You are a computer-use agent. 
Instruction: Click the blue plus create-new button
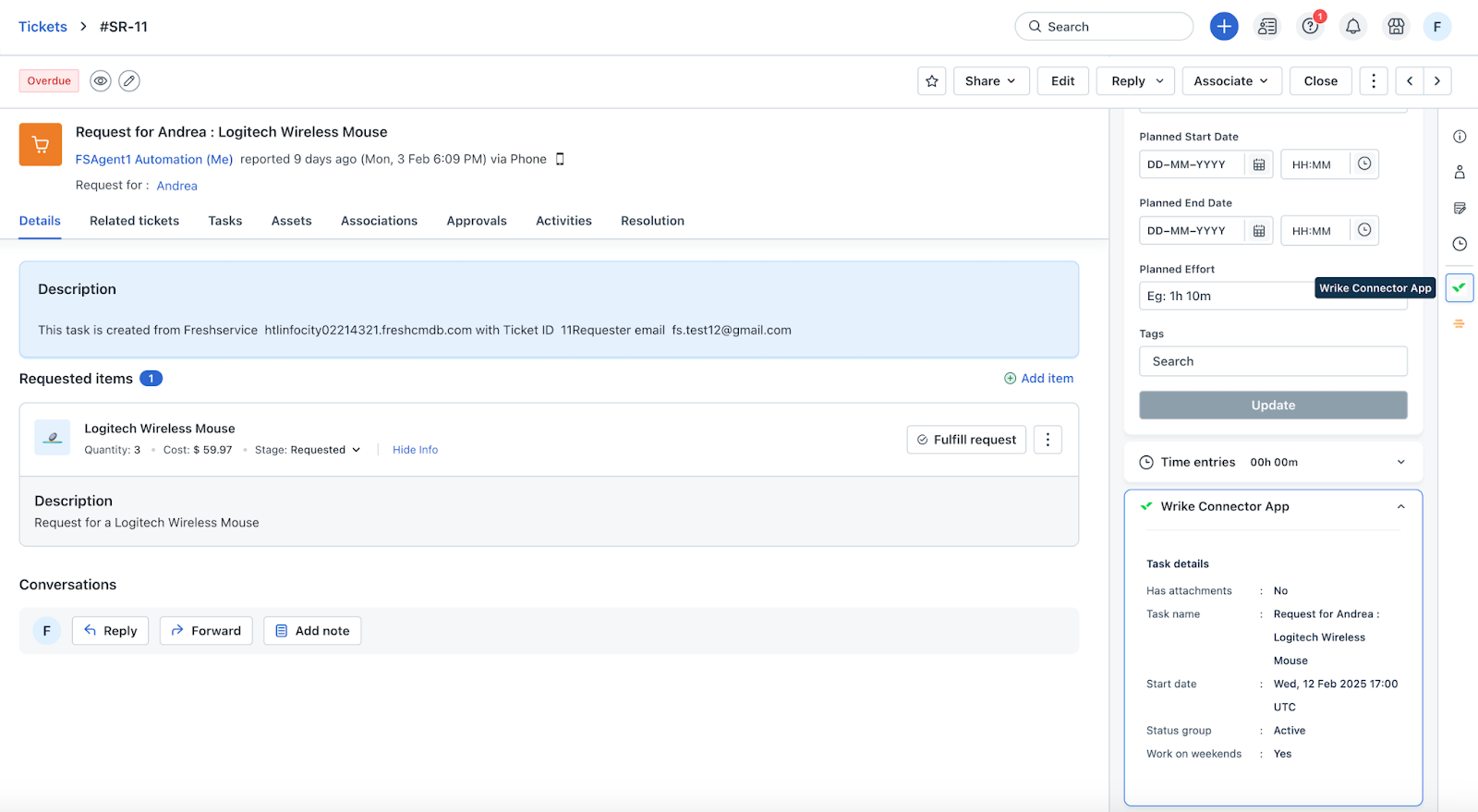tap(1224, 27)
